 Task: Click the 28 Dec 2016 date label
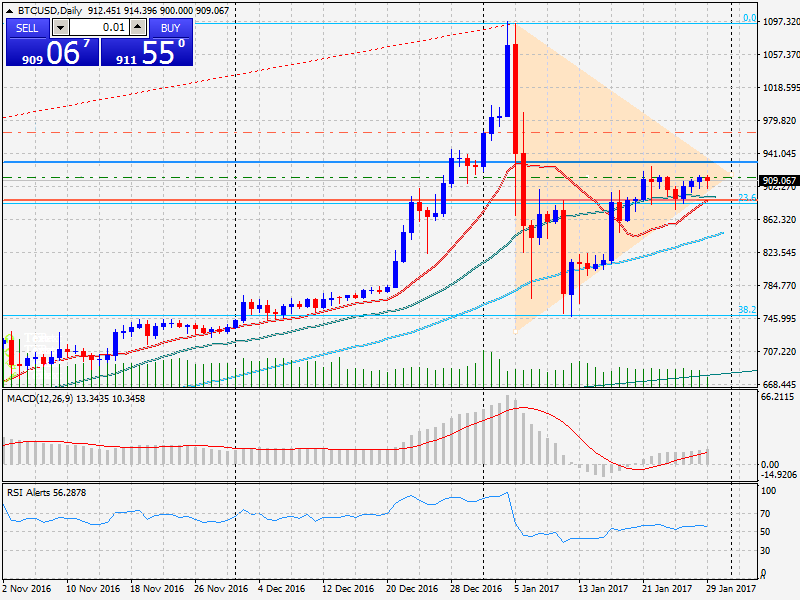477,588
